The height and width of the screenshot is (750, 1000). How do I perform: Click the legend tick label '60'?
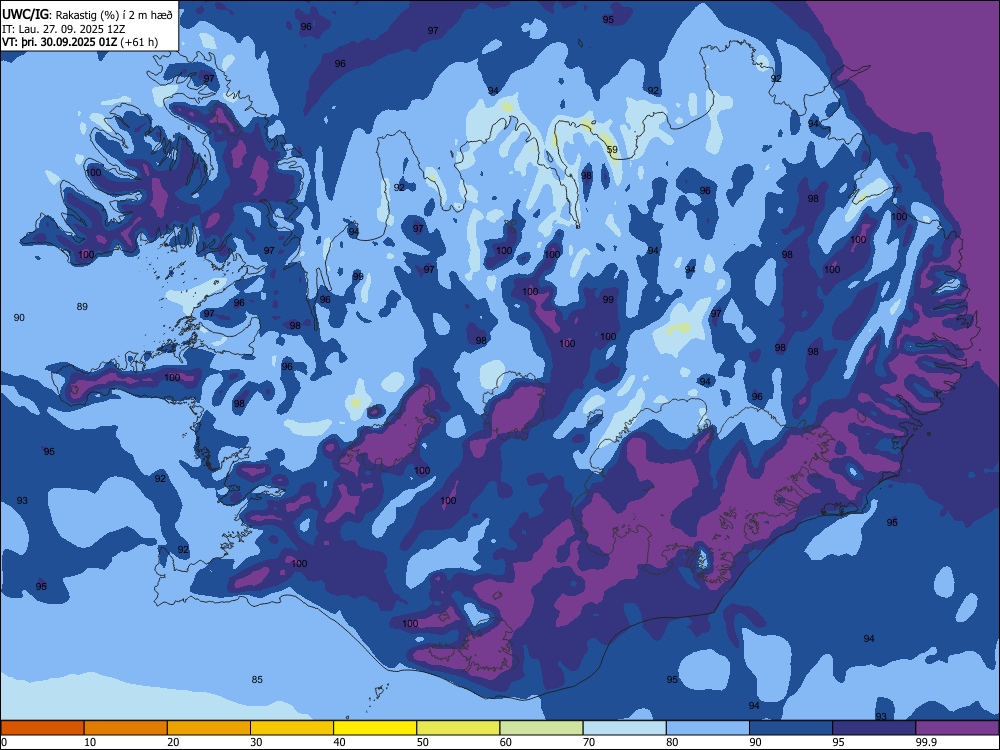[506, 742]
